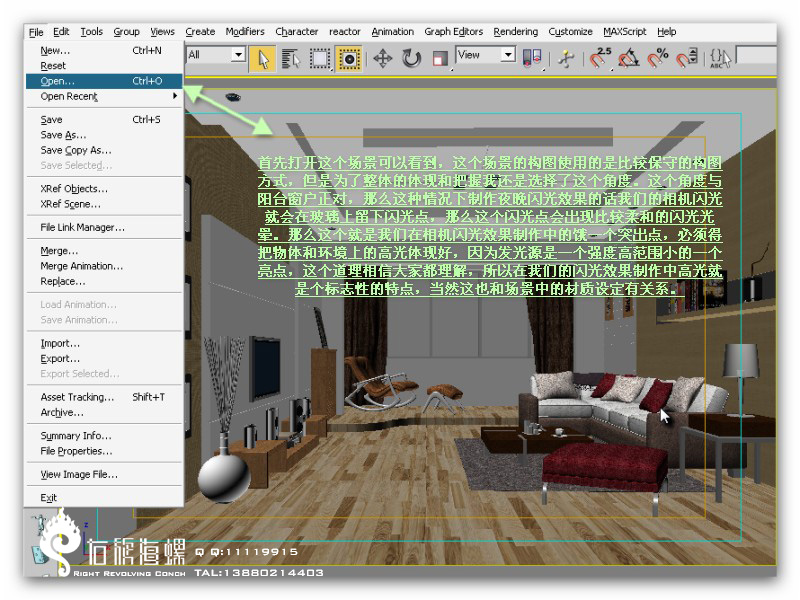Open the Group menu
This screenshot has height=600, width=800.
click(127, 32)
